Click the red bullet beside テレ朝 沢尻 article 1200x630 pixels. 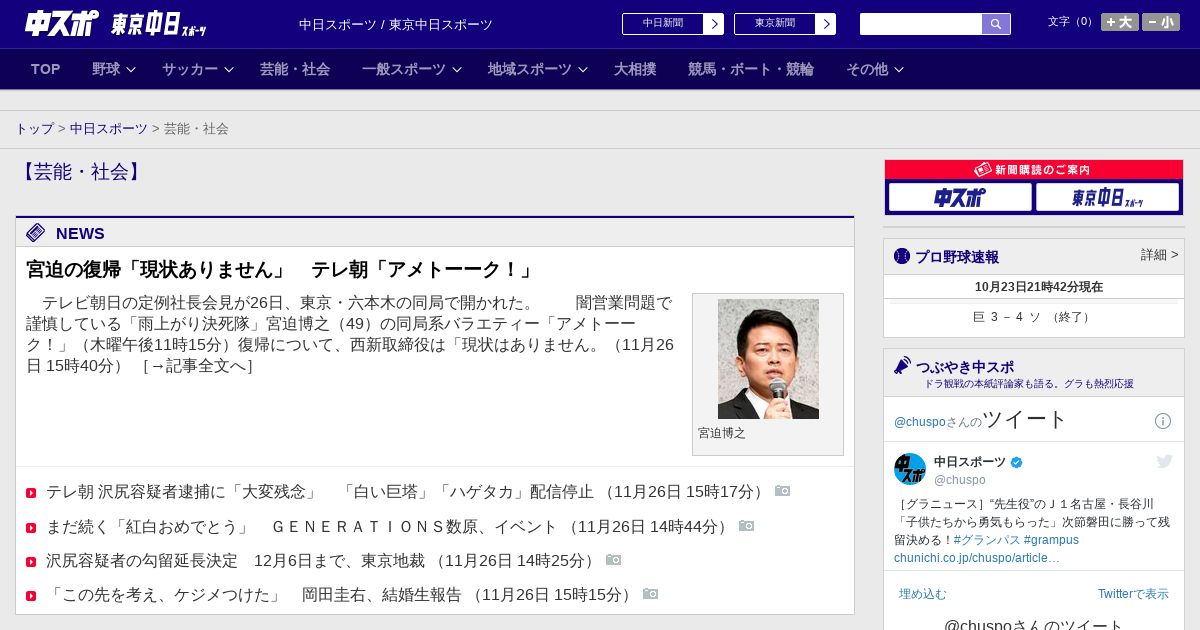pyautogui.click(x=31, y=493)
